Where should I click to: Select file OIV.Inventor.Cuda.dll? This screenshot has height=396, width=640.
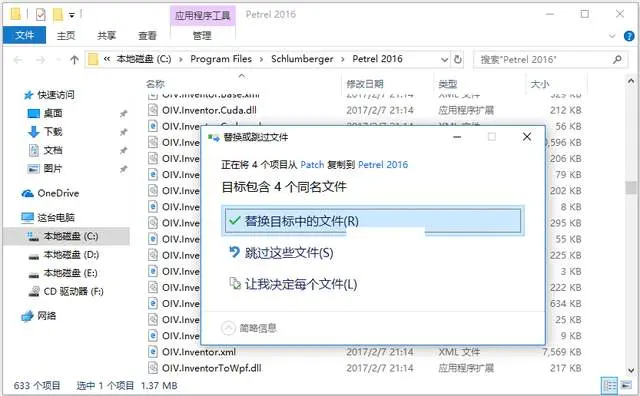[209, 110]
